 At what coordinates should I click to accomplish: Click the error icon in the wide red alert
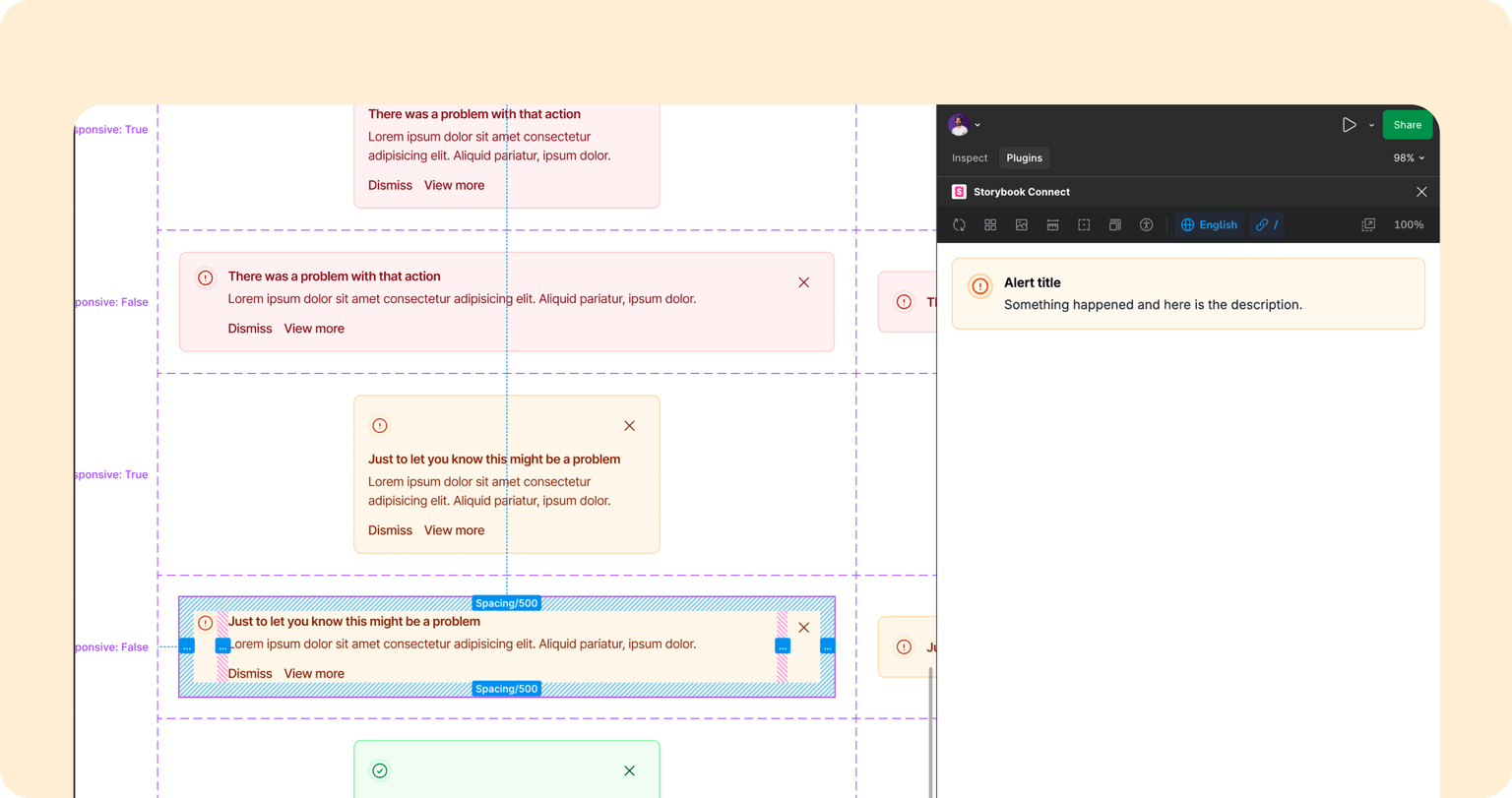206,278
